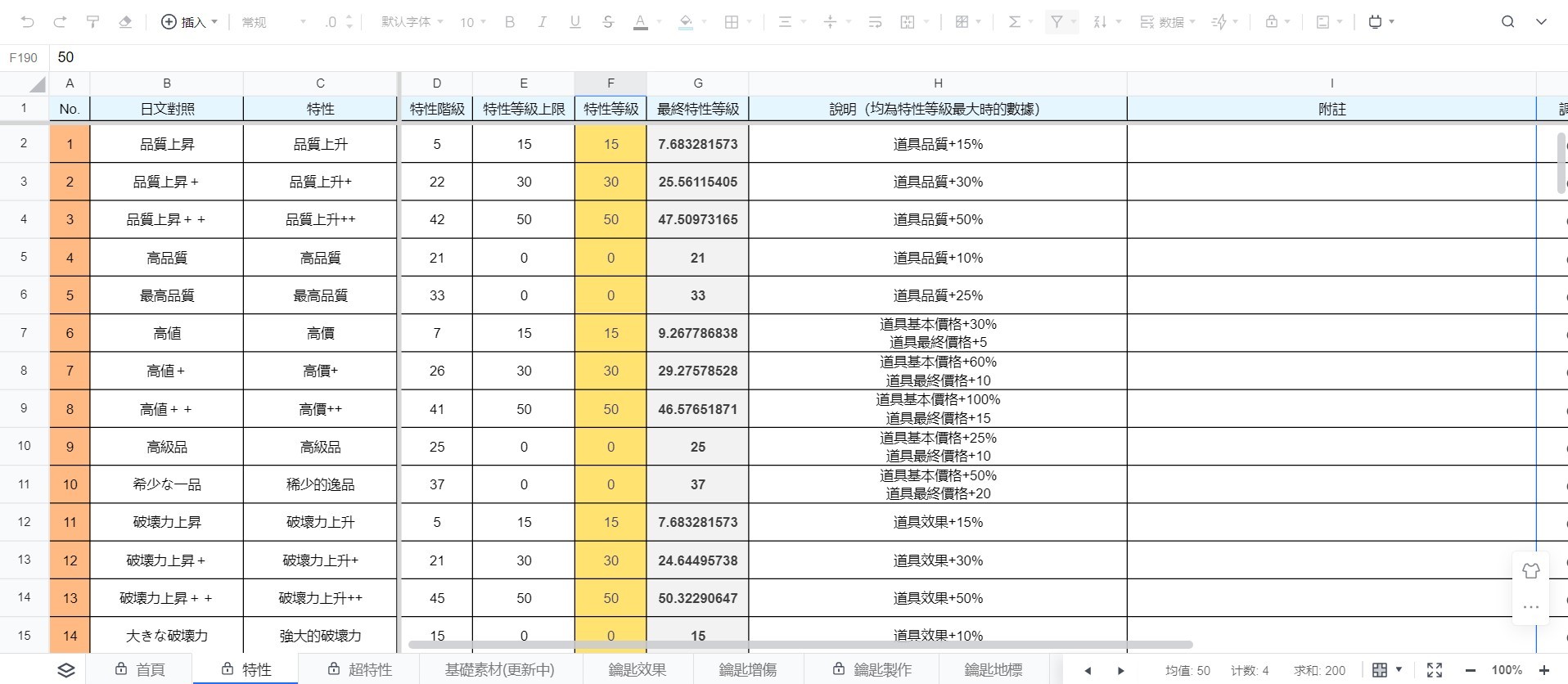Zoom in with the plus button
Viewport: 1568px width, 684px height.
coord(1544,670)
